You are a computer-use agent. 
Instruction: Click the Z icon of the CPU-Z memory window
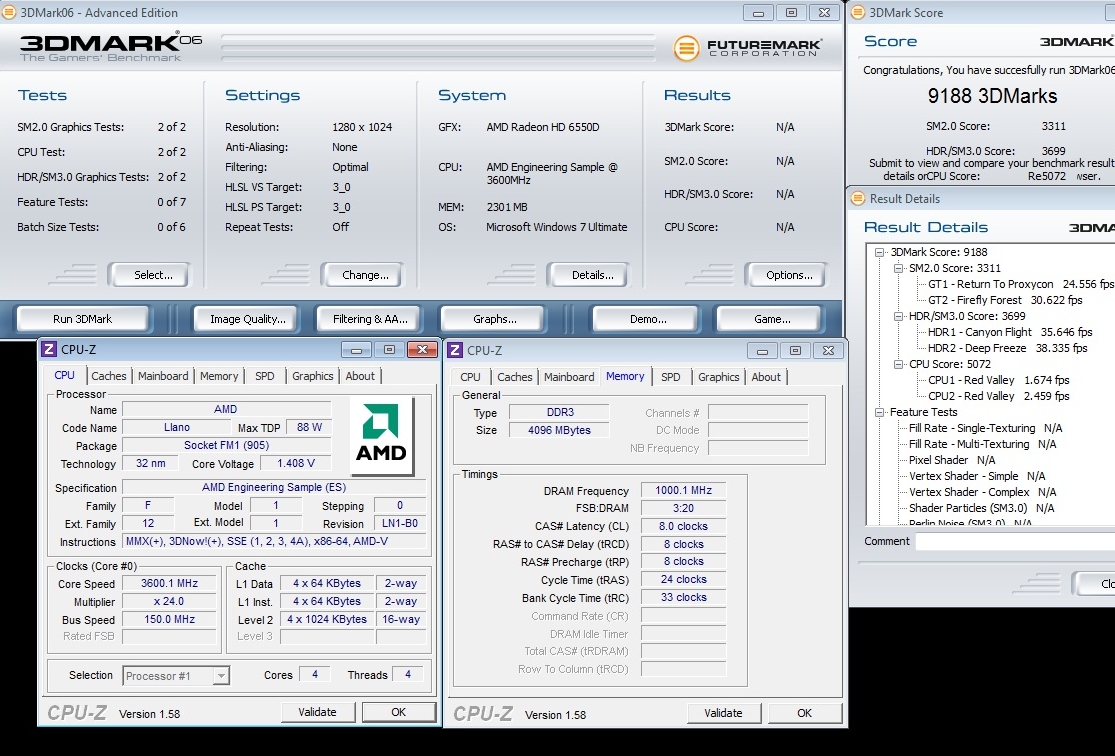coord(455,350)
